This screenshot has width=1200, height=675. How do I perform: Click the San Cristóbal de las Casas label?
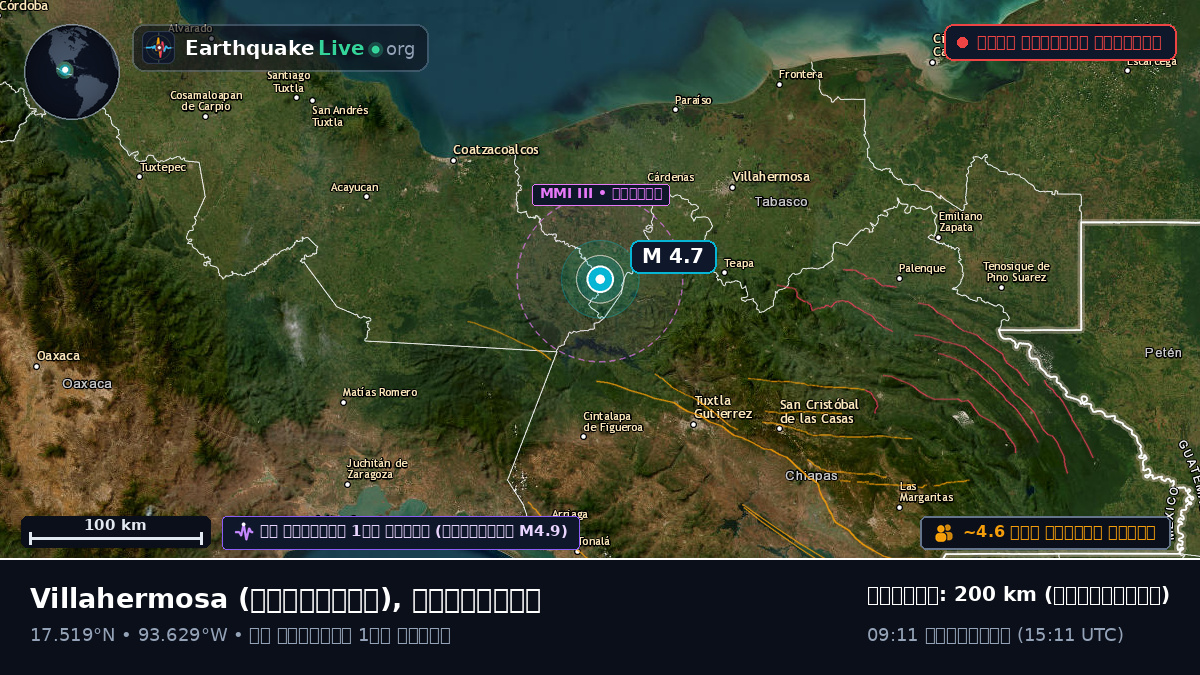pos(819,411)
